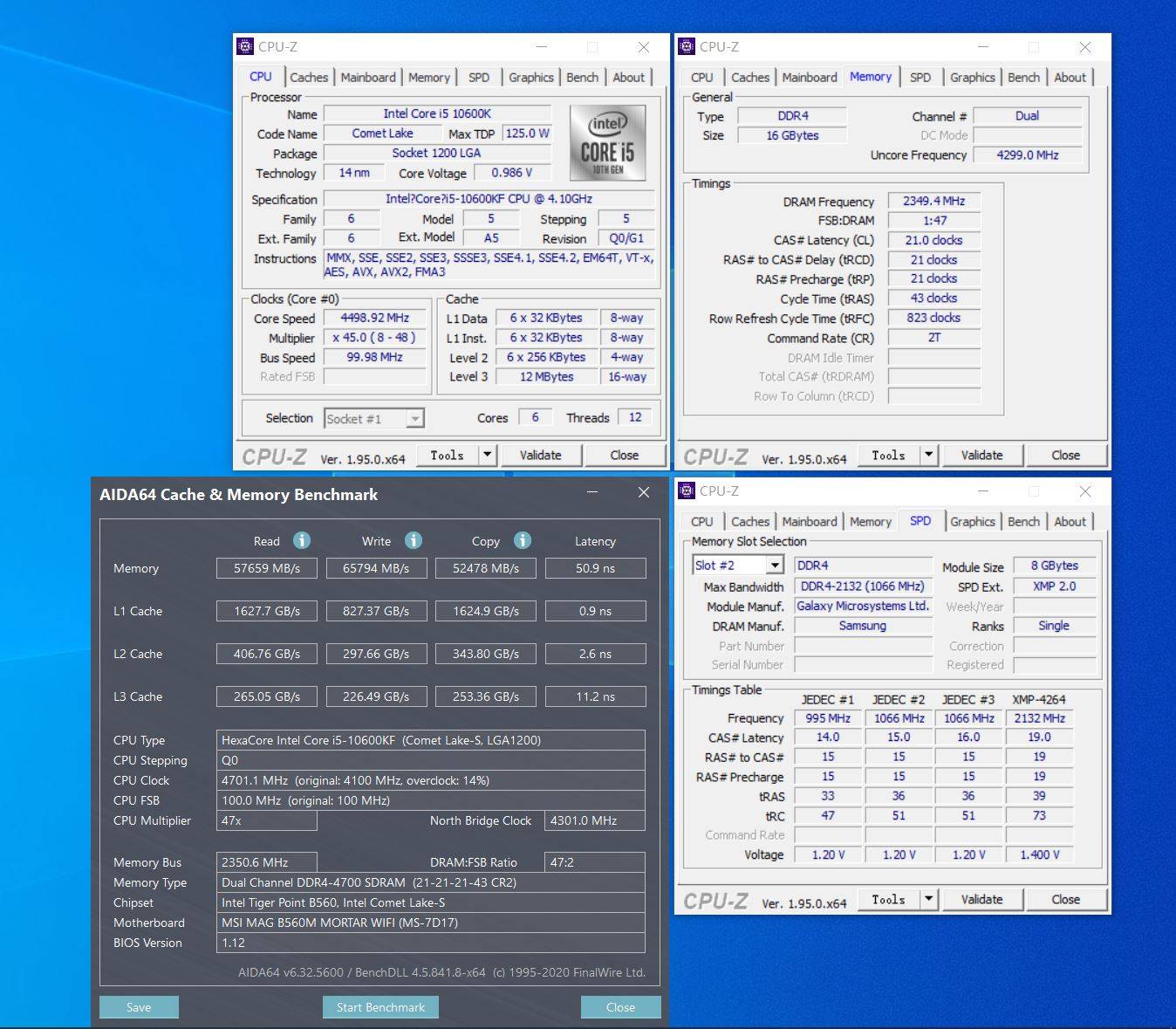Select Mainboard tab in SPD window
1176x1029 pixels.
click(810, 521)
